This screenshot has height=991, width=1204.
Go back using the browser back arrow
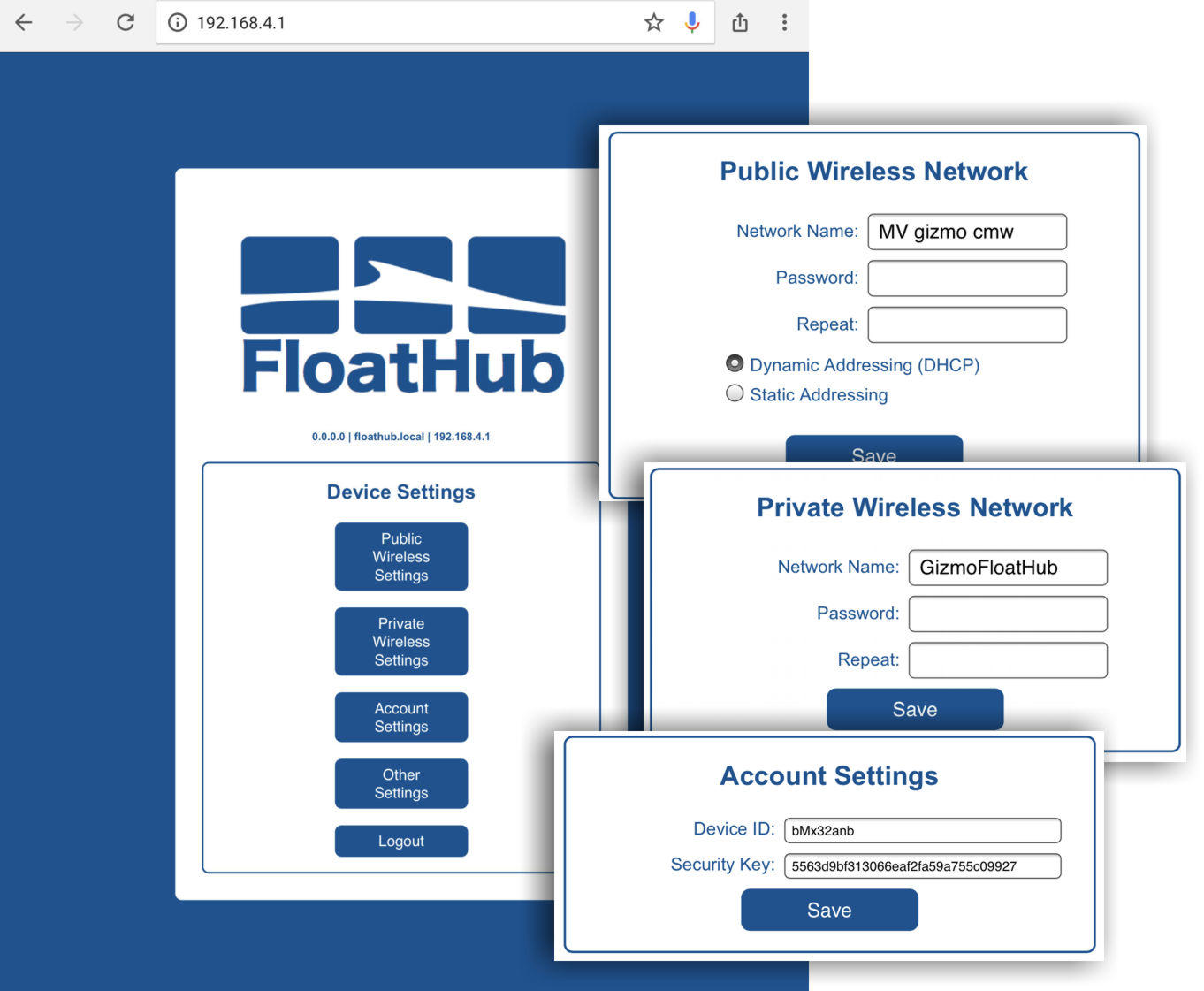pos(24,22)
